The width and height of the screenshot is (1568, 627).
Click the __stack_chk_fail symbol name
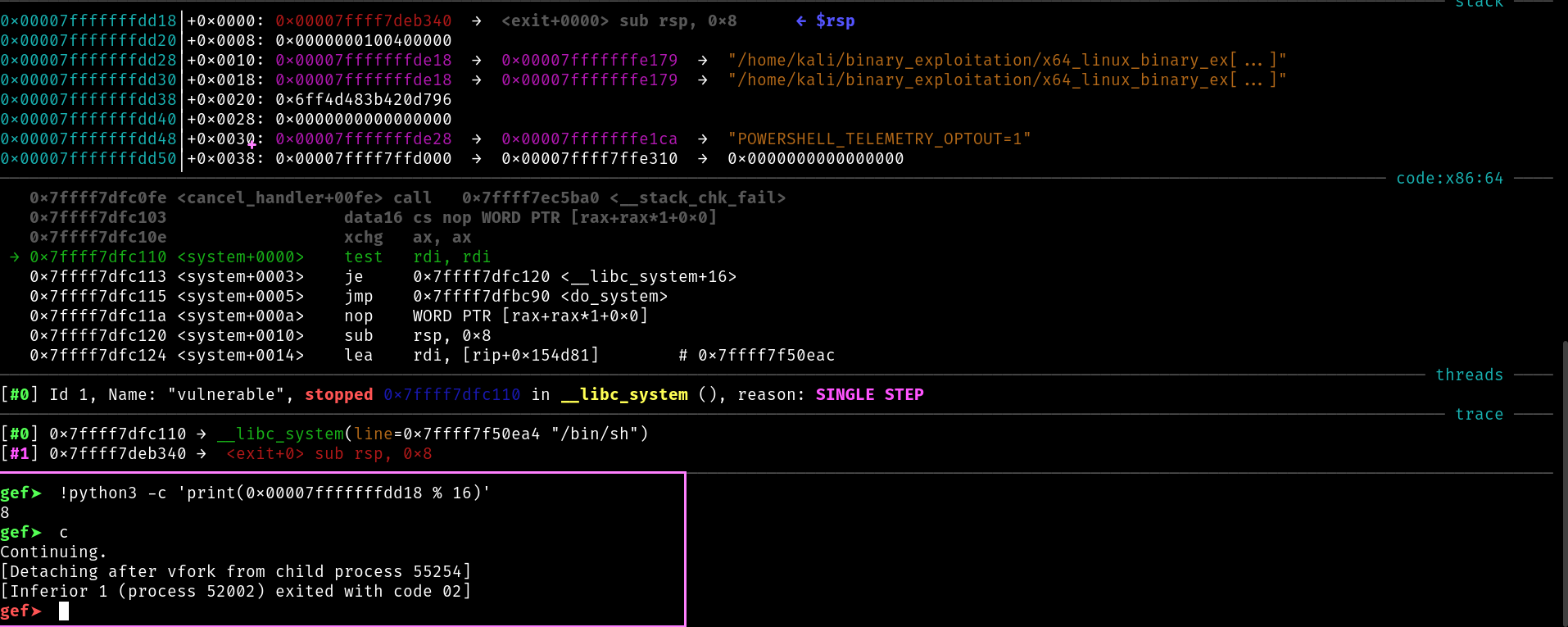[x=697, y=198]
